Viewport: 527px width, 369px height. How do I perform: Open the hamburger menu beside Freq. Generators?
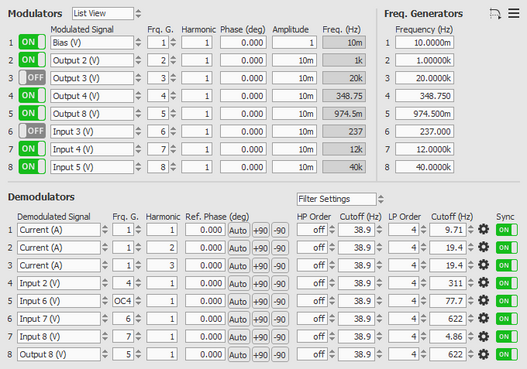514,13
